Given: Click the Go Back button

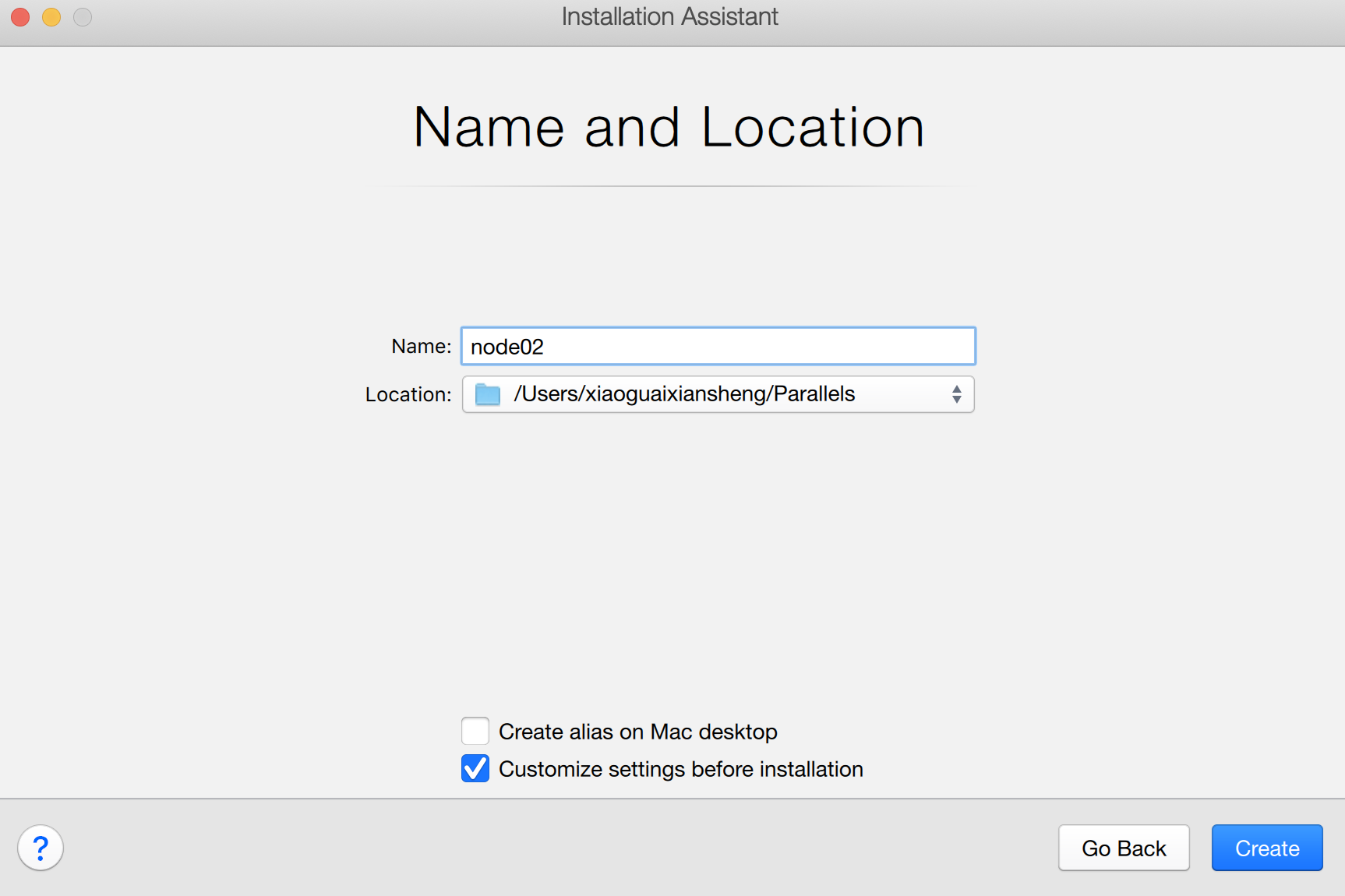Looking at the screenshot, I should (1124, 848).
